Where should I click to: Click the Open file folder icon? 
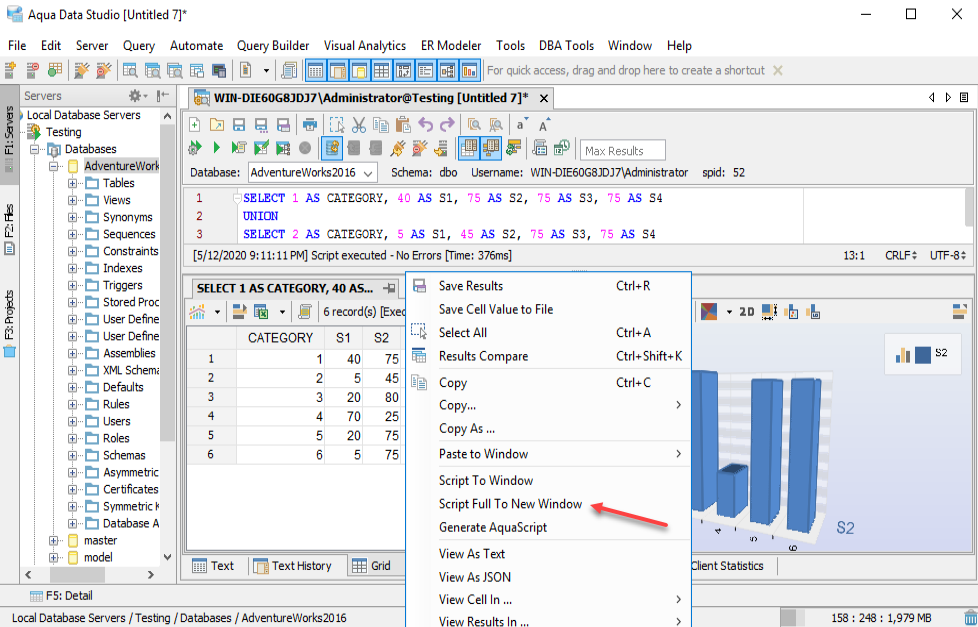(216, 125)
